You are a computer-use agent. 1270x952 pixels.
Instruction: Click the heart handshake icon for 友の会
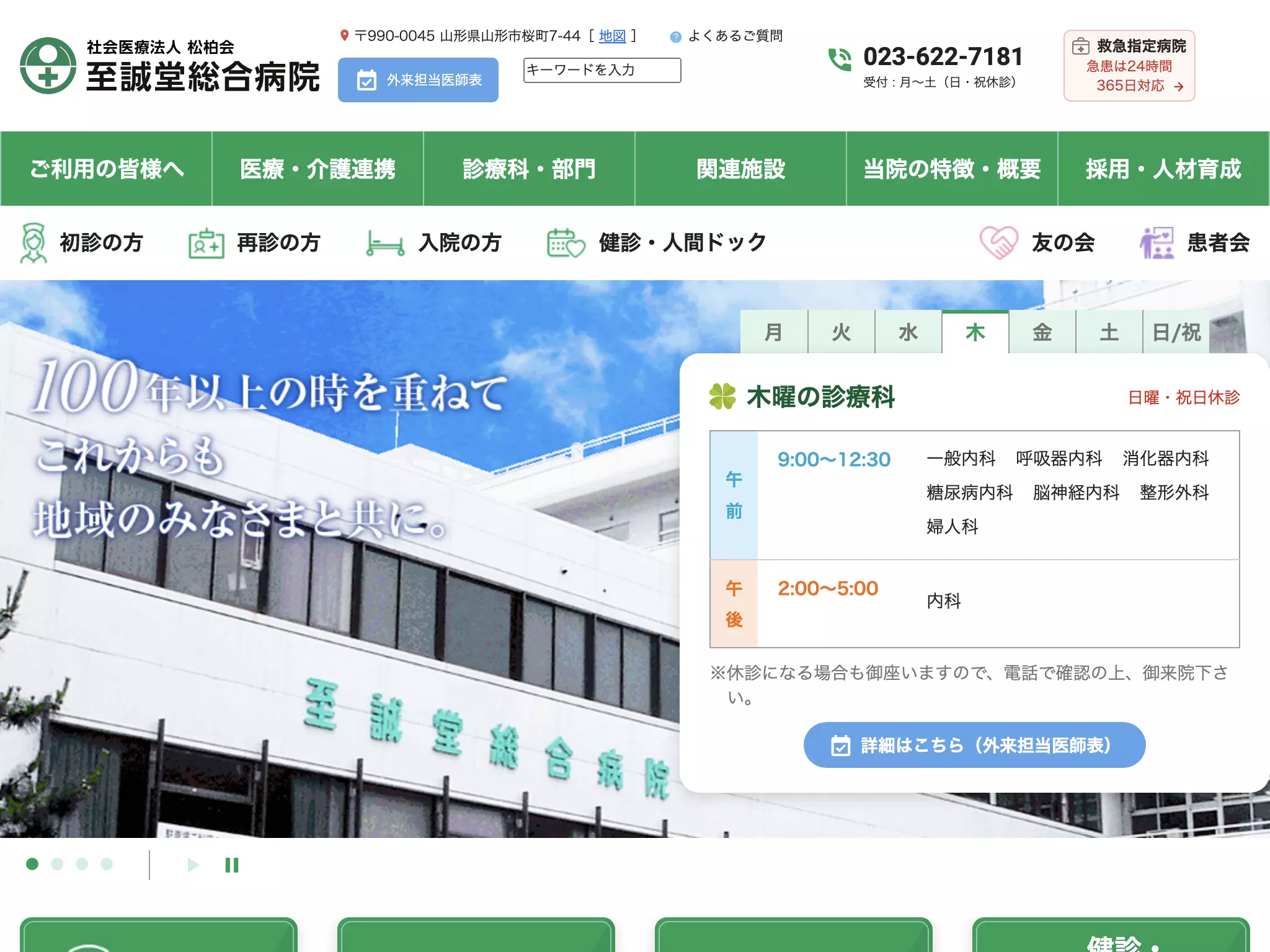coord(998,243)
